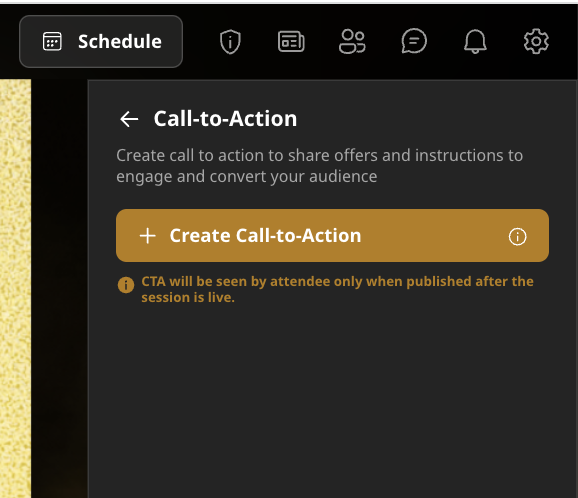Click dark strip between stage and panel
Image resolution: width=578 pixels, height=498 pixels.
tap(59, 288)
